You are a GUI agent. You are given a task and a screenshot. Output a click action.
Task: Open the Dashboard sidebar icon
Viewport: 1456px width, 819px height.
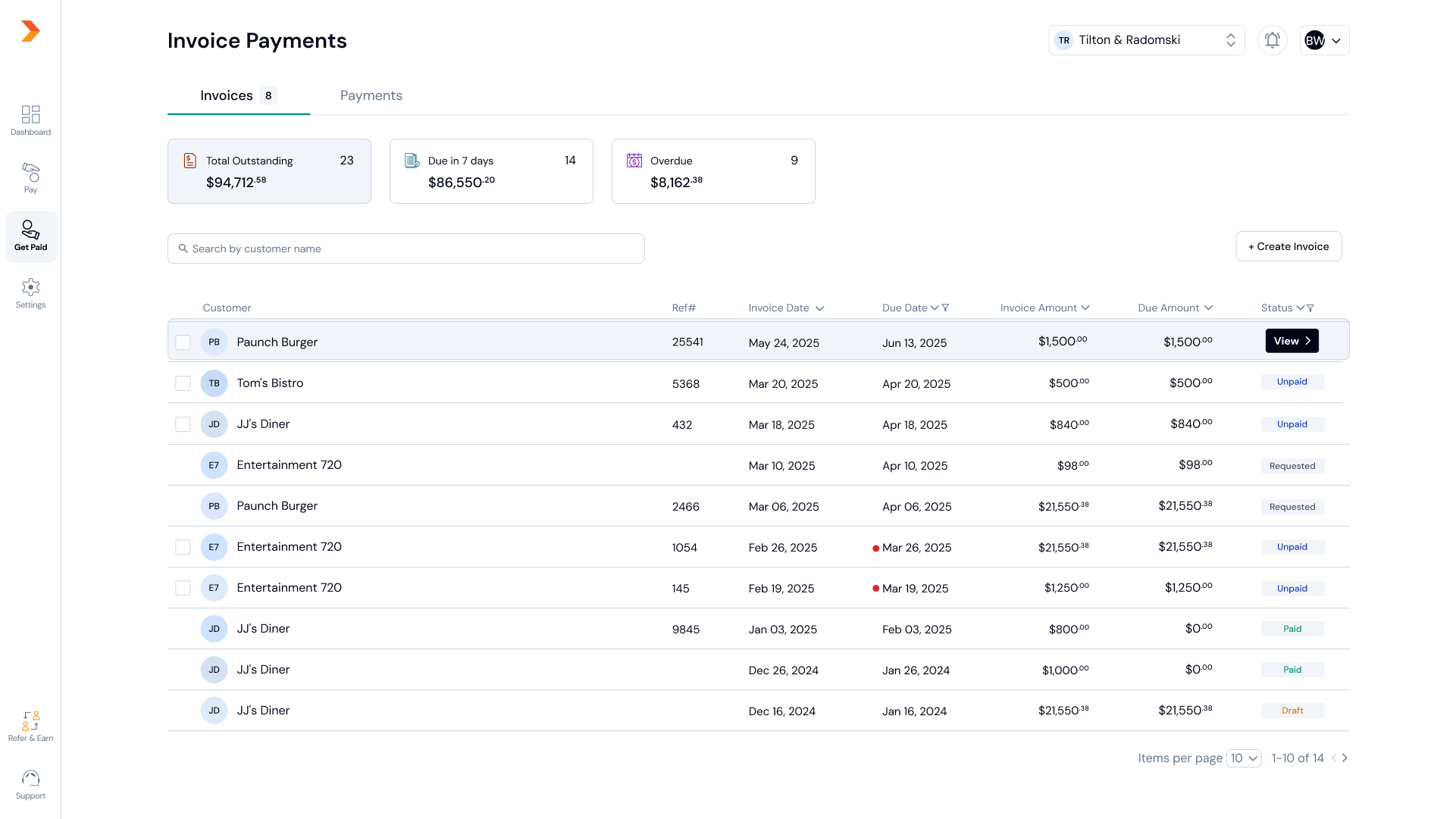point(30,120)
